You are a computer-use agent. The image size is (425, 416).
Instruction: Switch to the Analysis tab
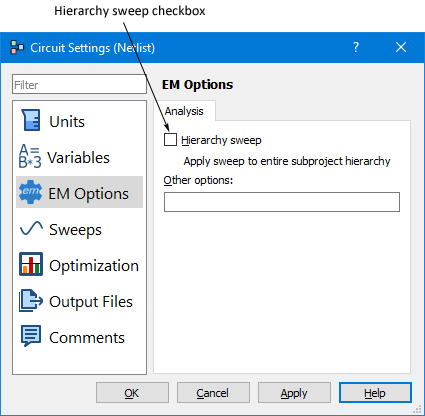pos(184,111)
